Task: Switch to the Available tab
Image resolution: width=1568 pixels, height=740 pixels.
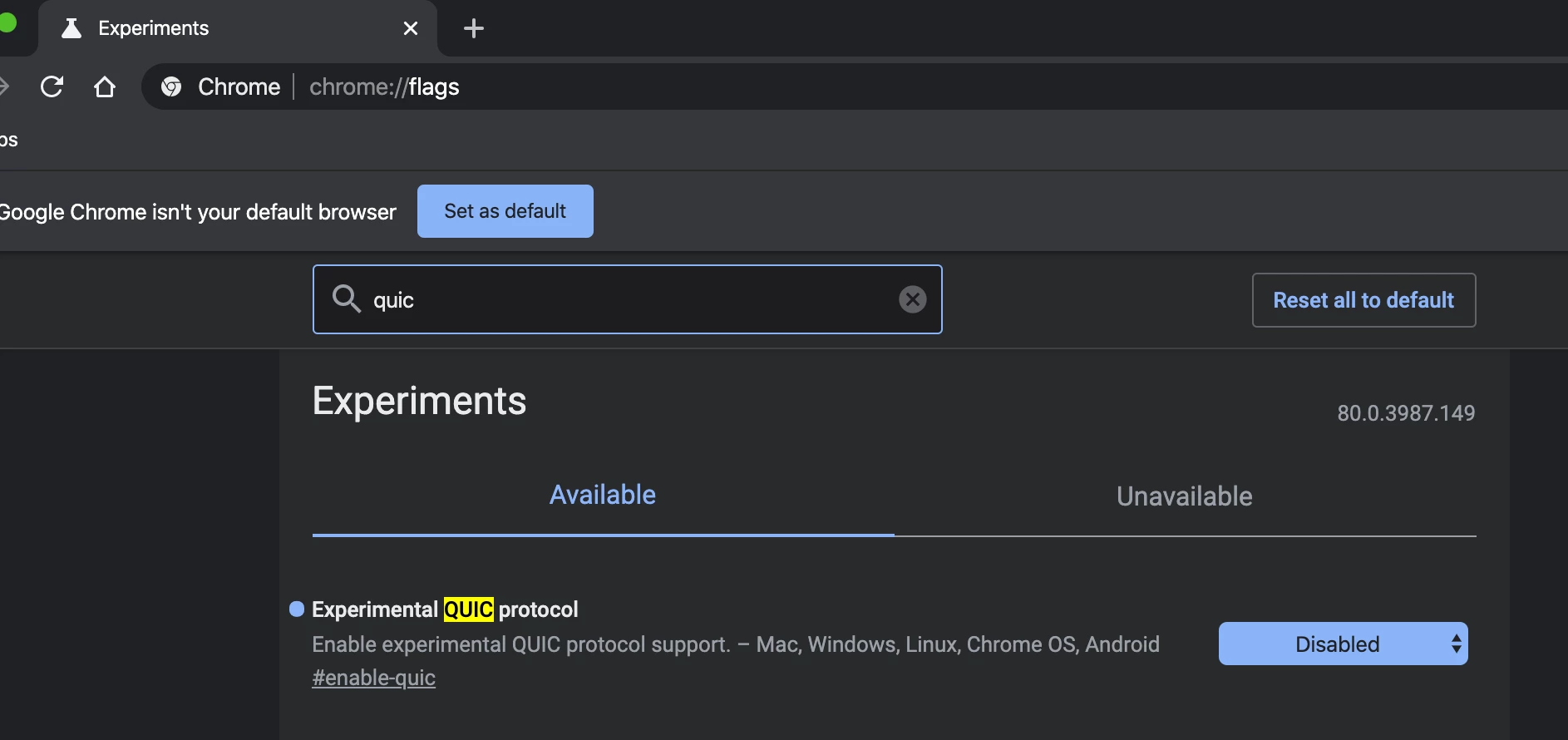Action: 603,495
